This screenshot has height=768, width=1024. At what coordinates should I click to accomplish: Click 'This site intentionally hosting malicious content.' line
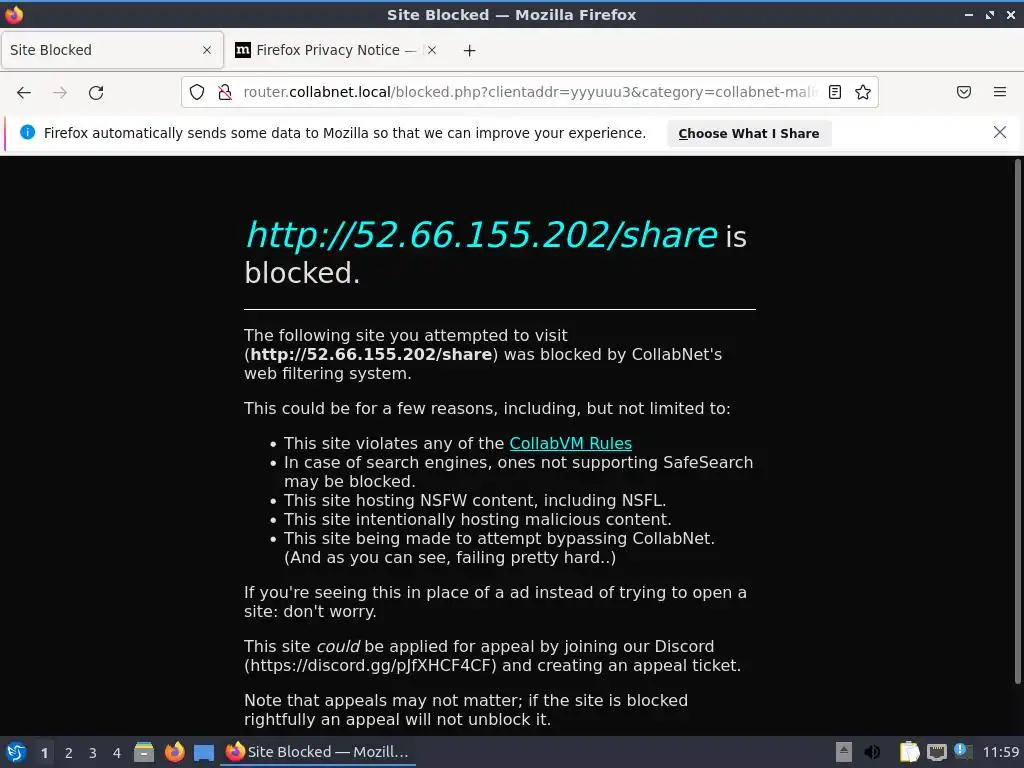477,520
